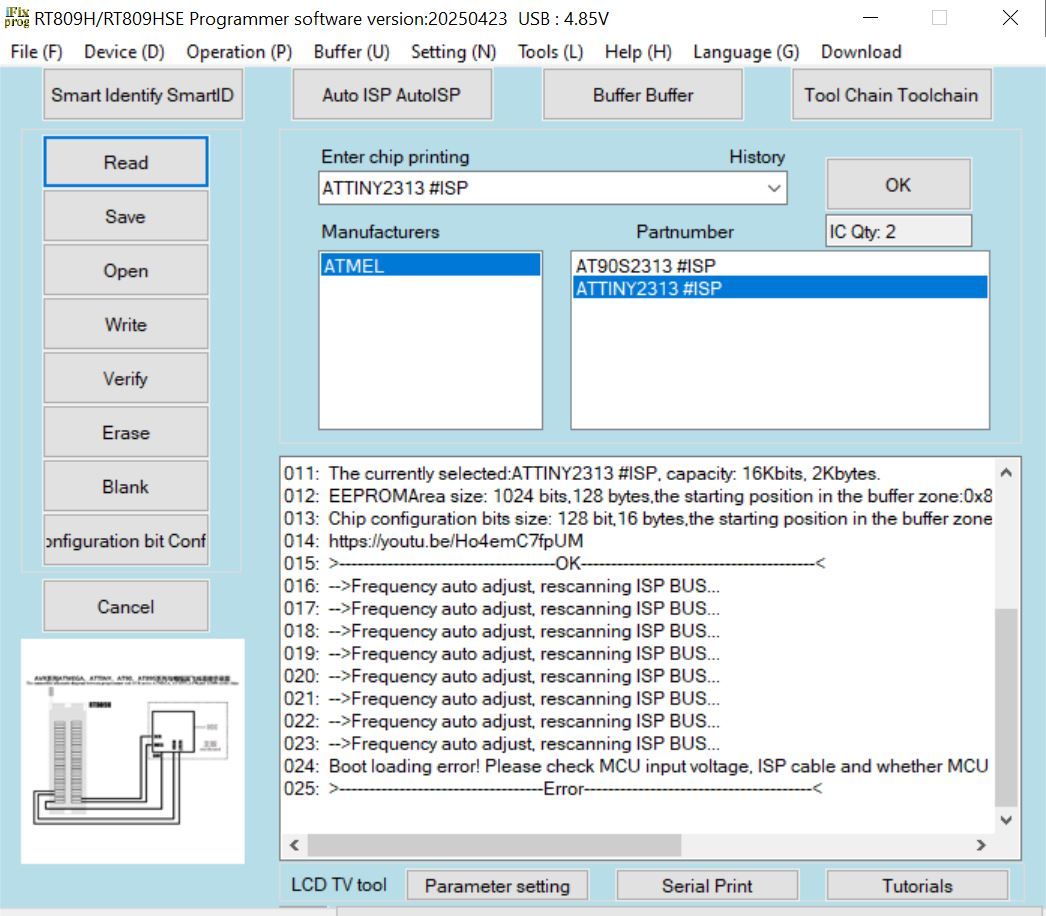
Task: Click the log scroll down arrow
Action: coord(1006,820)
